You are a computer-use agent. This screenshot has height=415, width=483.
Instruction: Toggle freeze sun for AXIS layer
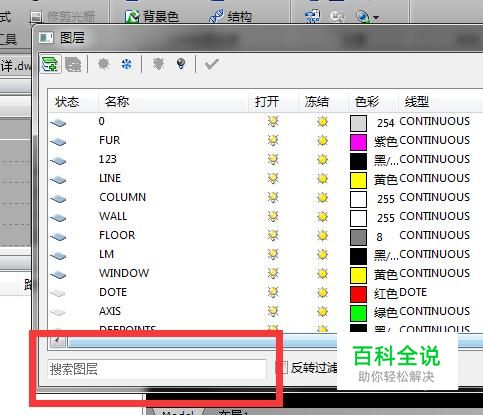point(322,312)
